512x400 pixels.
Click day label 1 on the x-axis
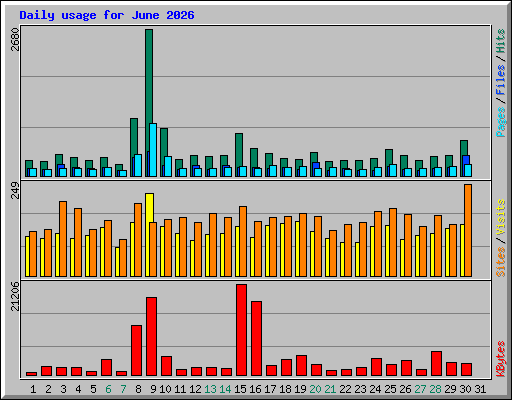[x=33, y=389]
